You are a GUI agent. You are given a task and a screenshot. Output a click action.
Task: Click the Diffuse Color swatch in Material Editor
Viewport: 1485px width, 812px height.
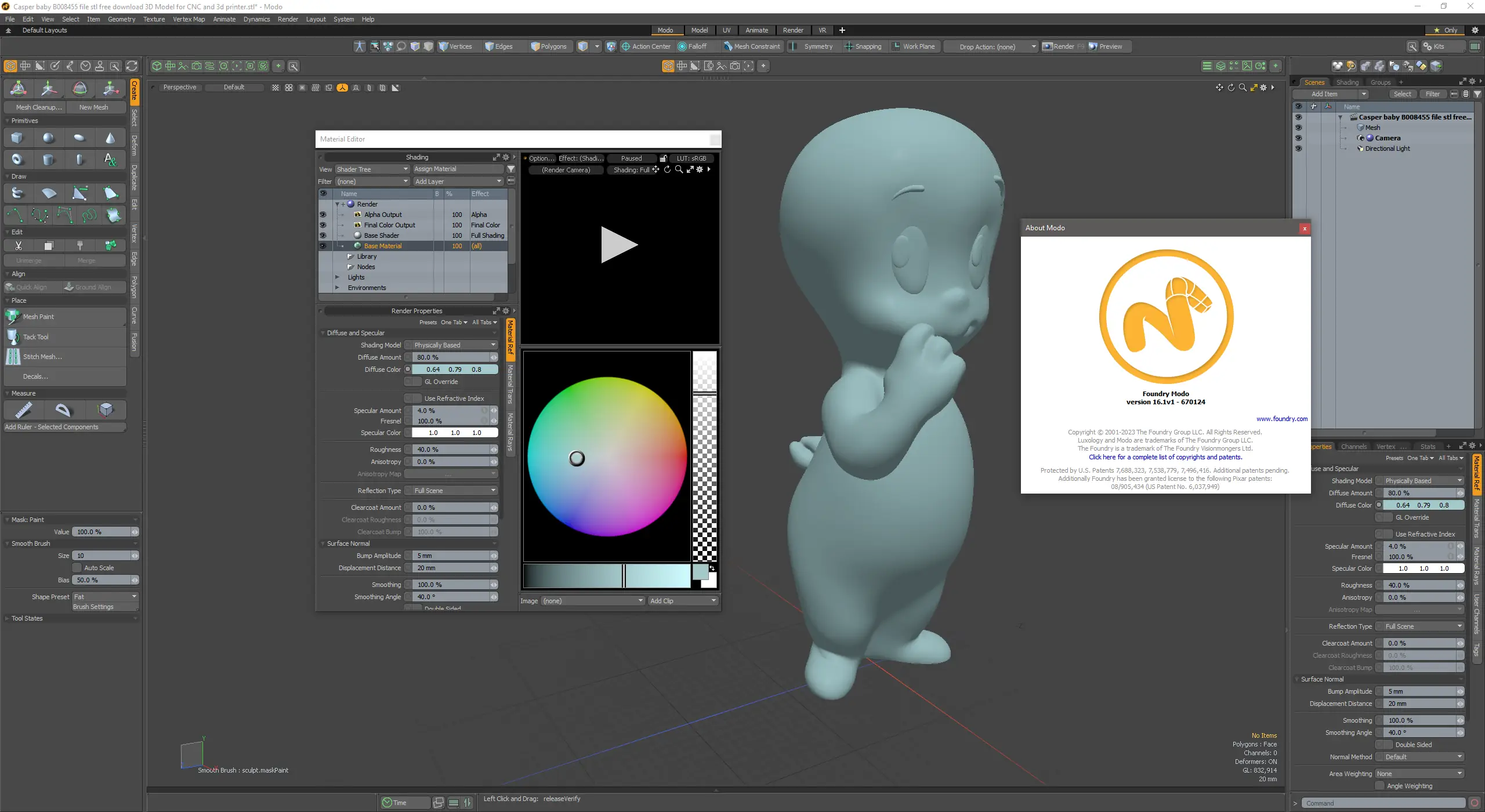(x=455, y=369)
